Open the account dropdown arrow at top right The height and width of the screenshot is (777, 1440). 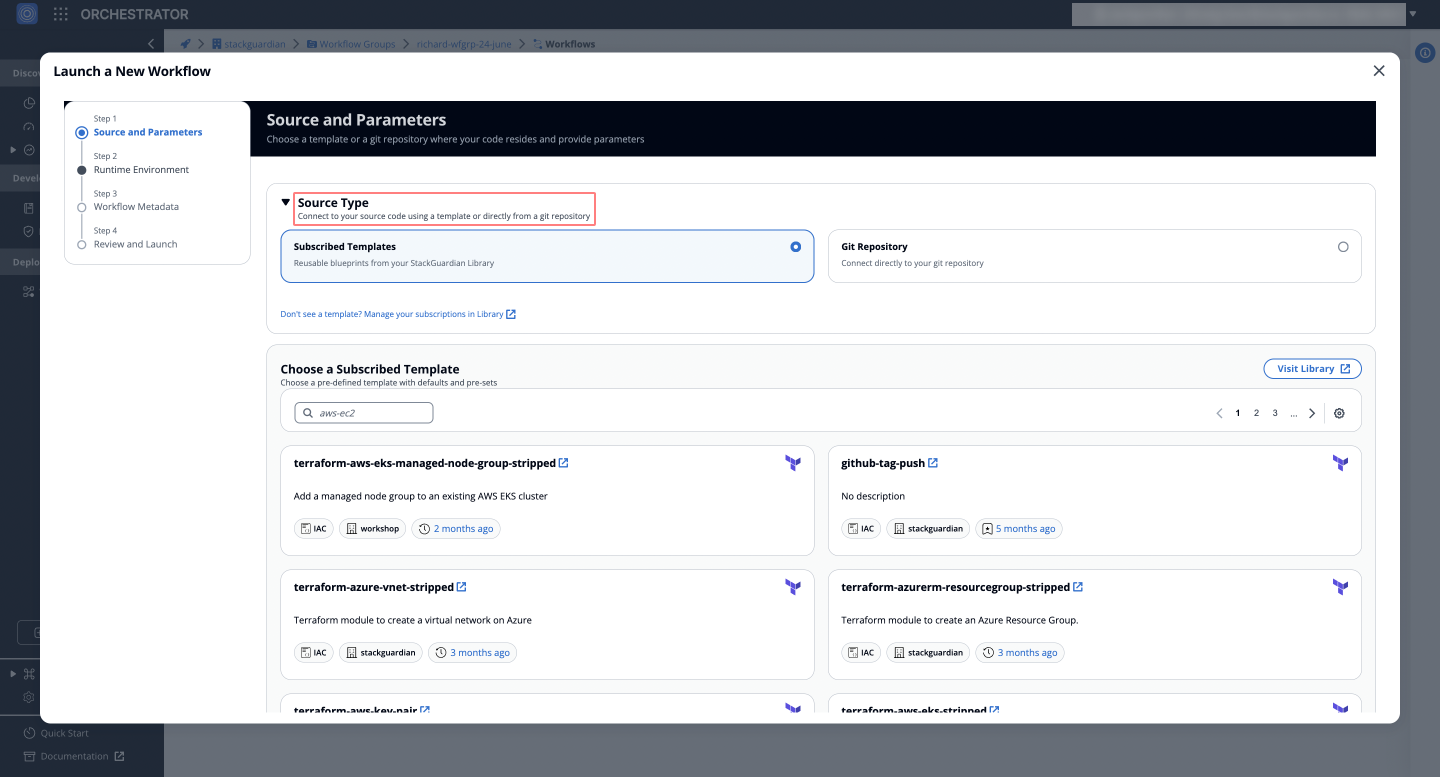pyautogui.click(x=1413, y=14)
